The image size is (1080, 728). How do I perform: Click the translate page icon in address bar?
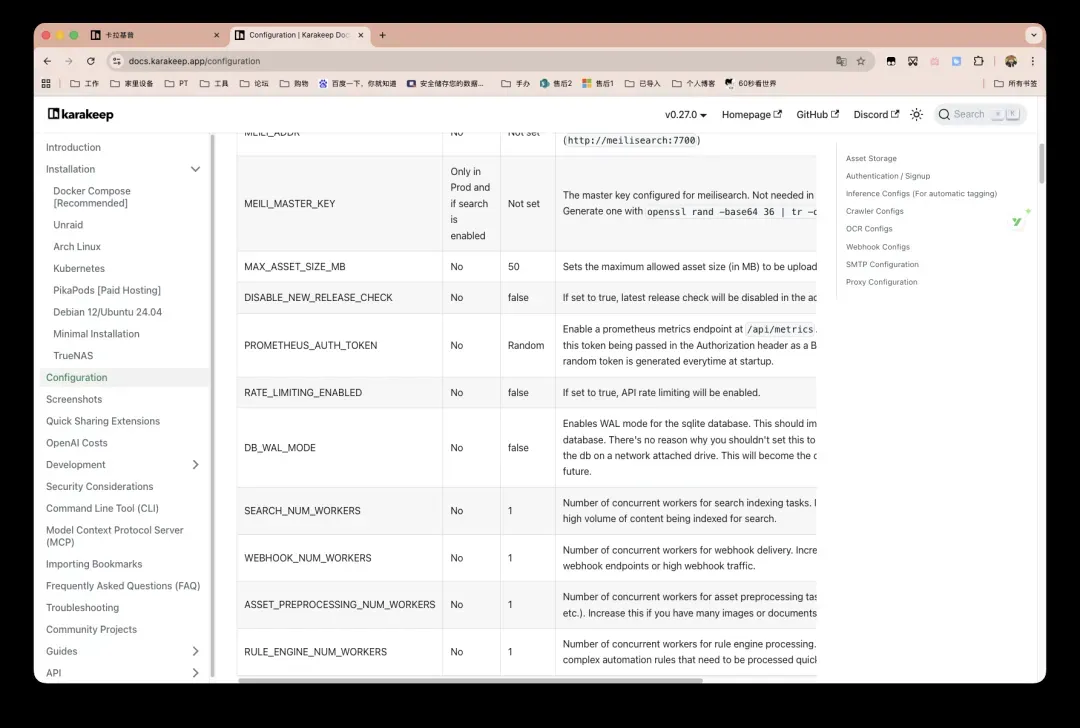841,61
